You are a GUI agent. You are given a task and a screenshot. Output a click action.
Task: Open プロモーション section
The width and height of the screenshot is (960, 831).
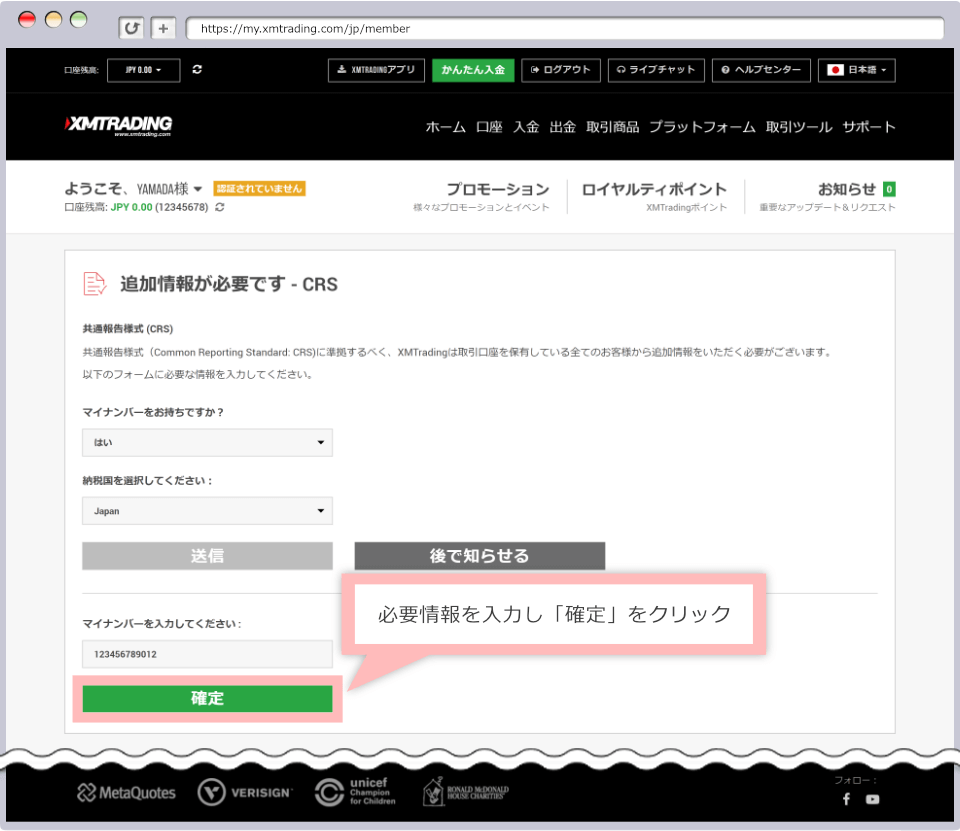tap(481, 196)
